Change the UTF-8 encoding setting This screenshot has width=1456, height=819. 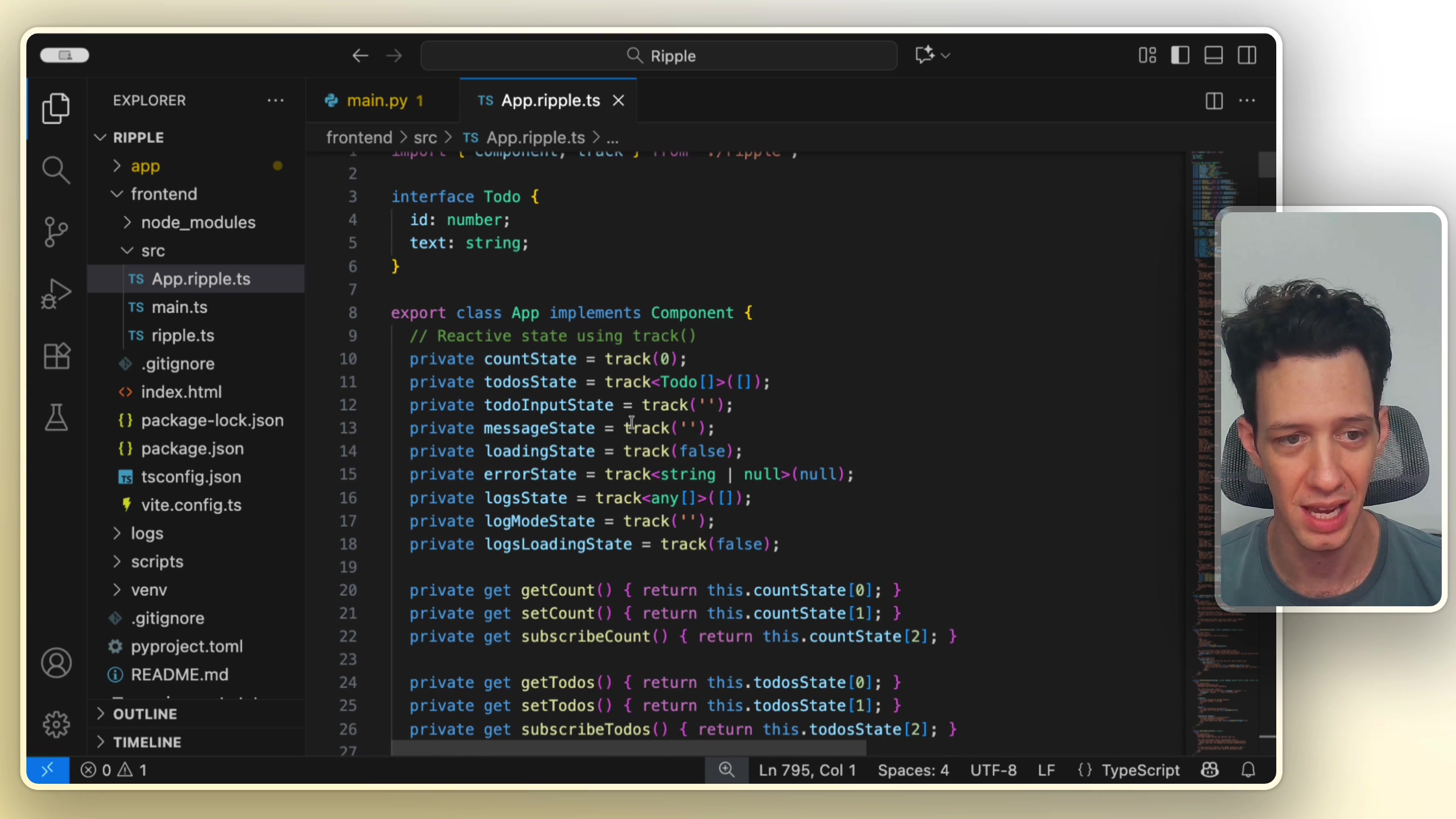[x=994, y=770]
